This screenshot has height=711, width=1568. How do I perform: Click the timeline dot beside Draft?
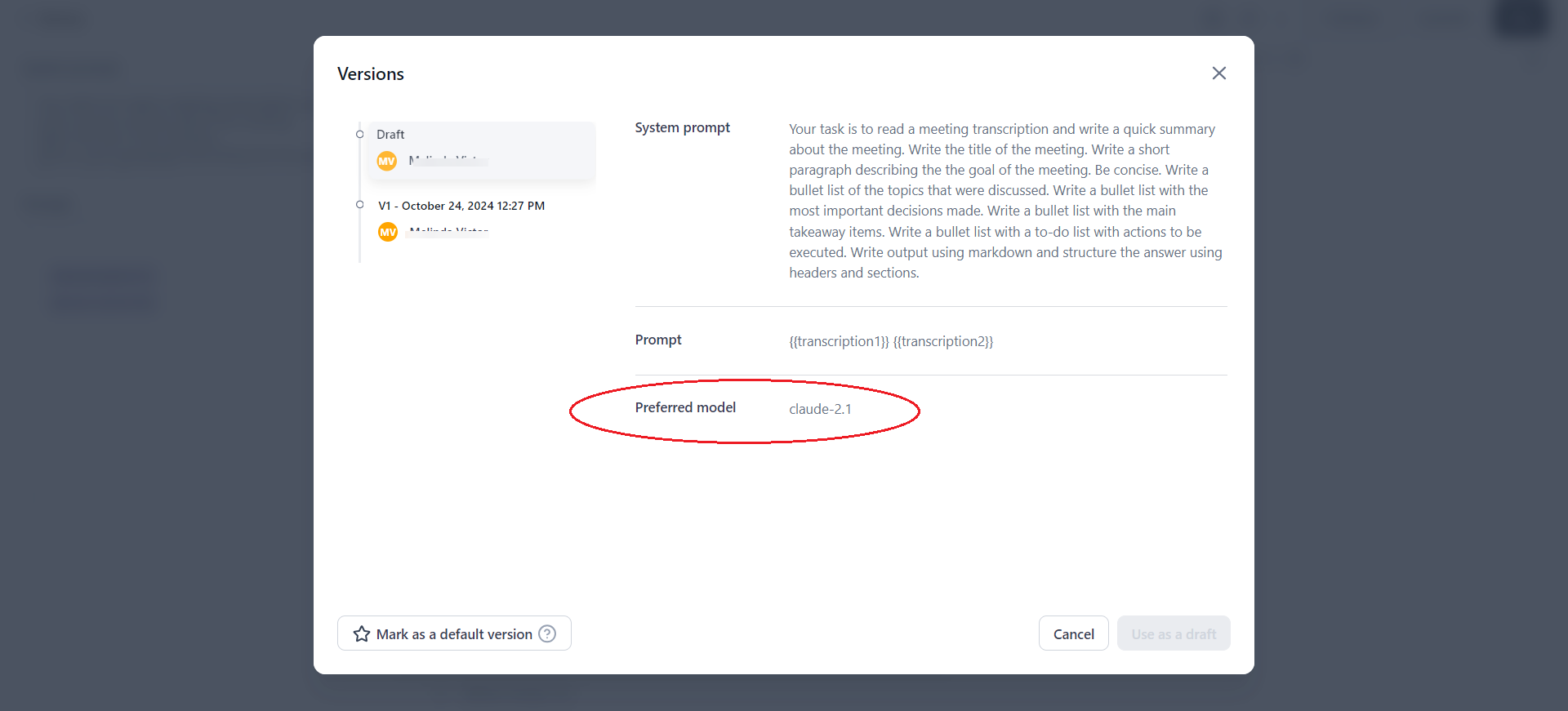359,134
